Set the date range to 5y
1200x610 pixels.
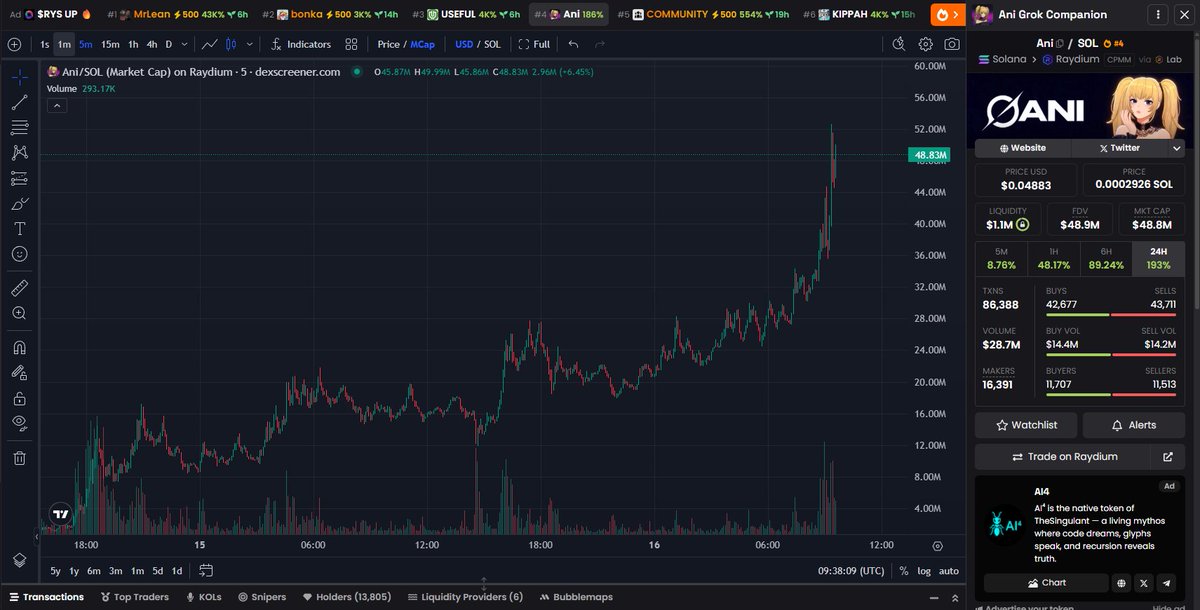click(x=56, y=571)
